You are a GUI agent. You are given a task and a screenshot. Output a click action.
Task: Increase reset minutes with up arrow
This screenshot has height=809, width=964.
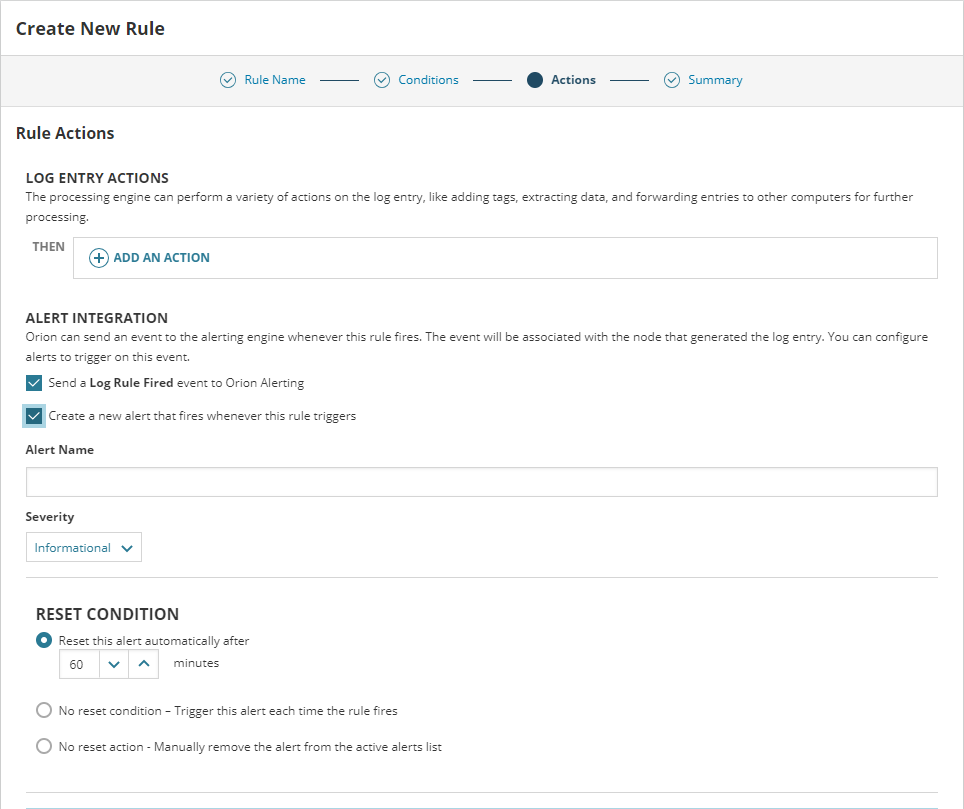144,664
